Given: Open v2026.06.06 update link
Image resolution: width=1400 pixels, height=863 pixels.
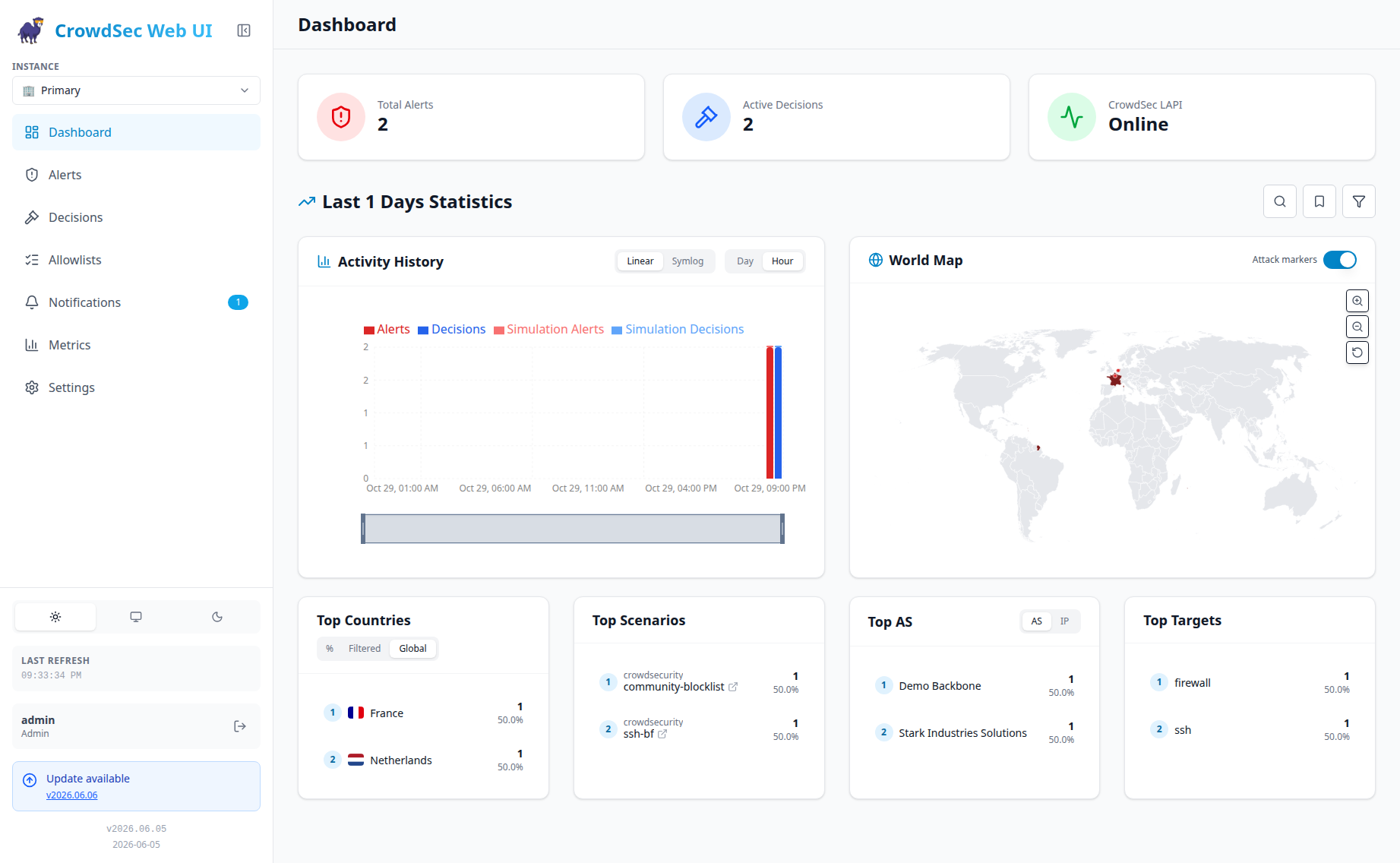Looking at the screenshot, I should pos(72,795).
